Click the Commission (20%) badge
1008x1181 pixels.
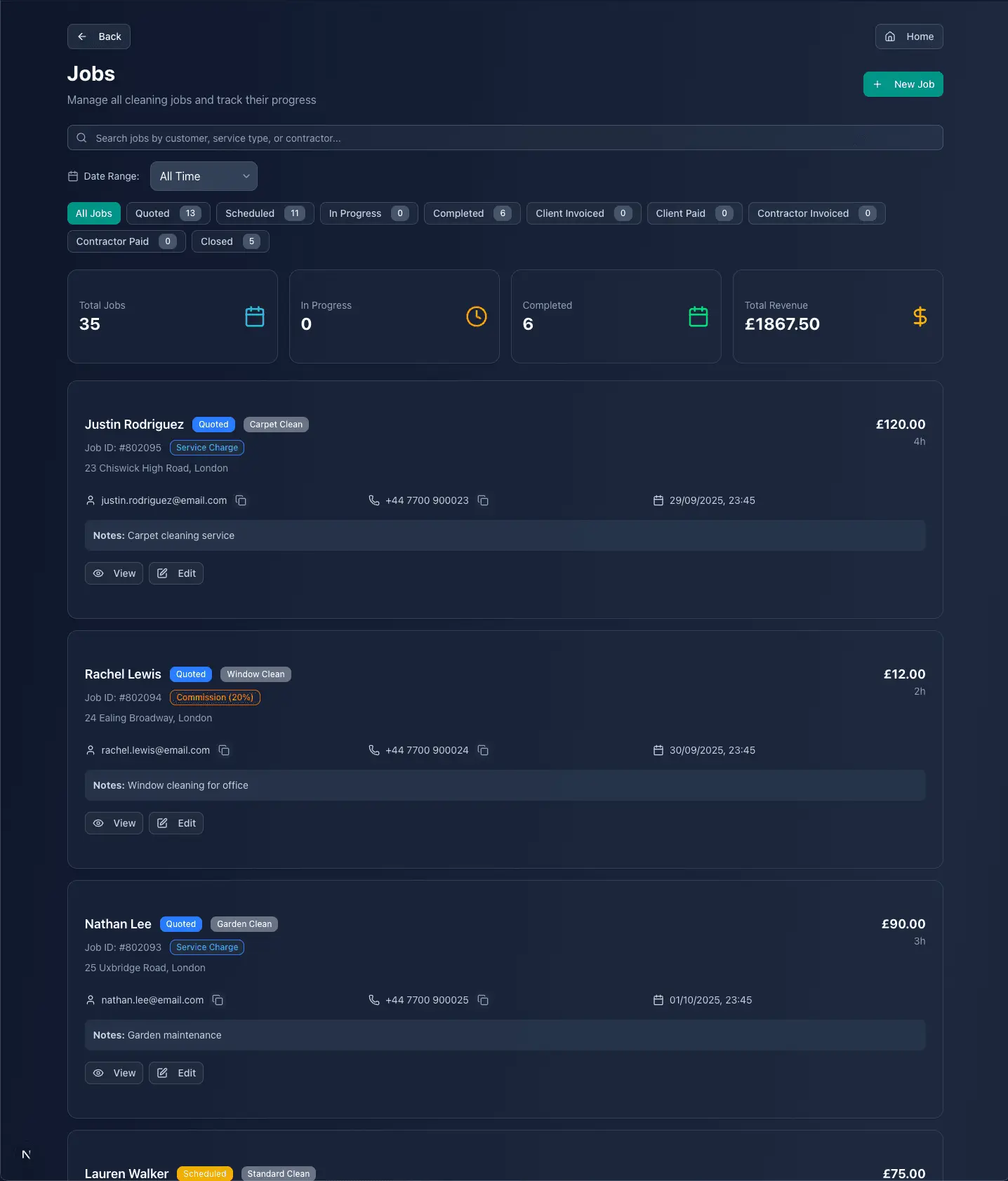pos(215,698)
